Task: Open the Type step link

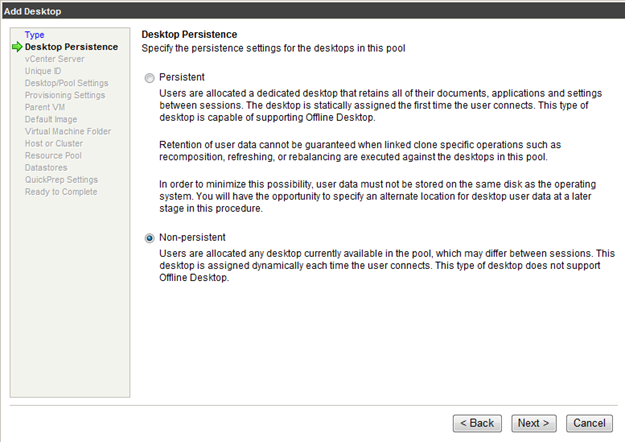Action: point(34,35)
